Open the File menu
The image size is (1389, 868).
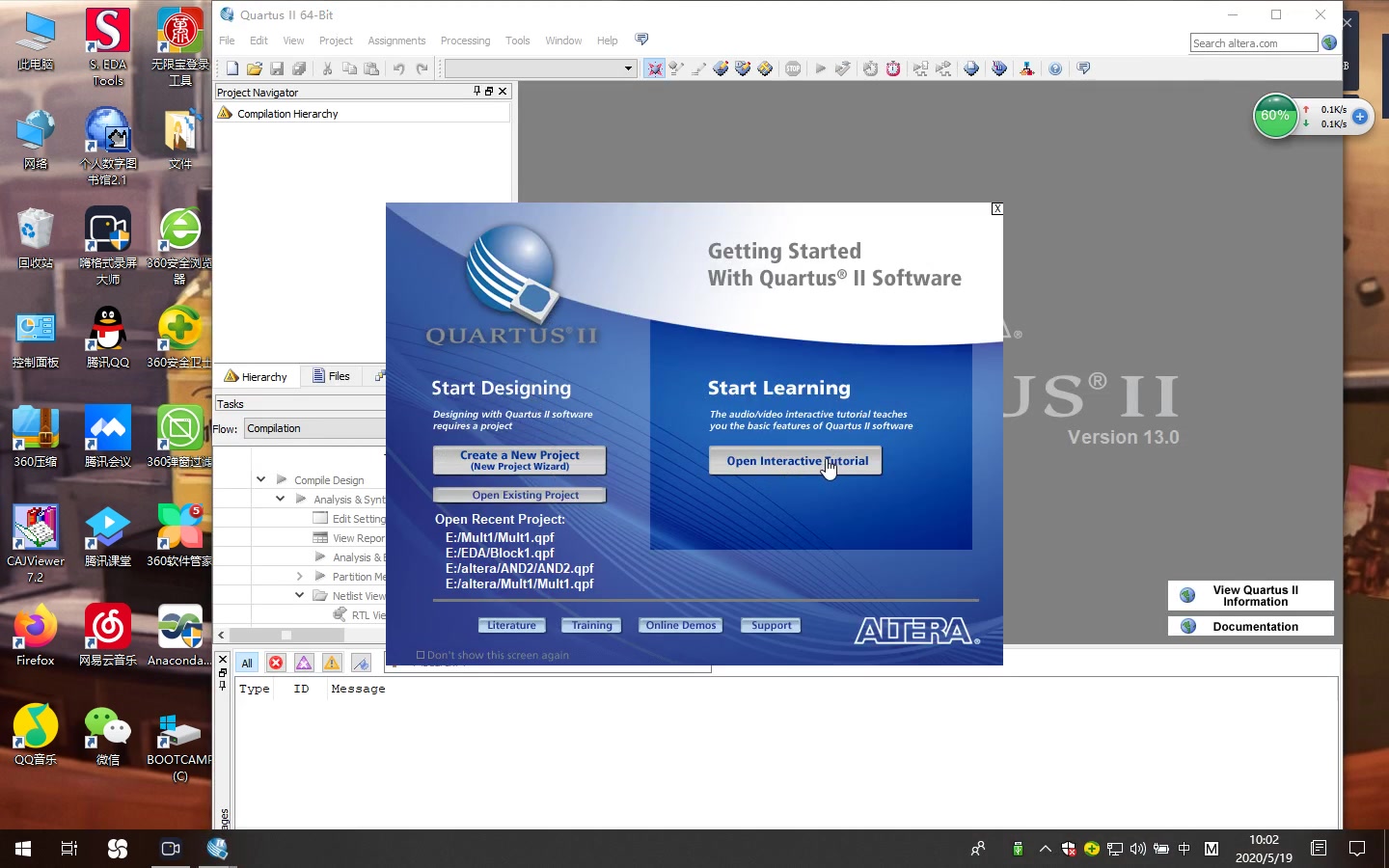pyautogui.click(x=227, y=41)
